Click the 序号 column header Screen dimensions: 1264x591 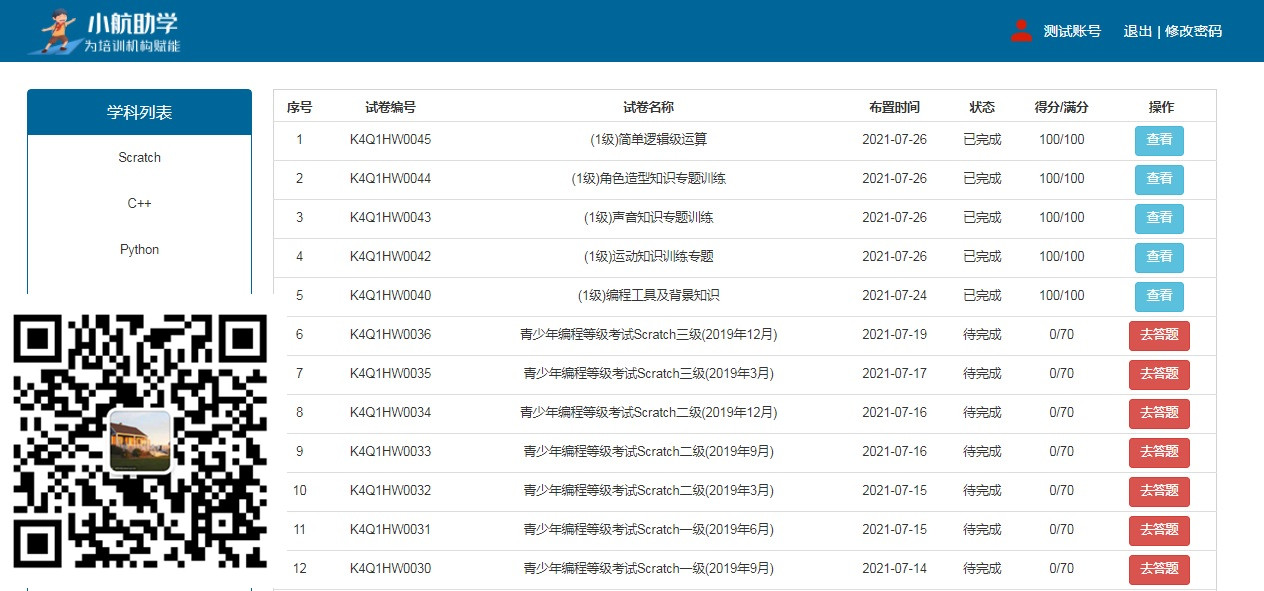(x=299, y=107)
